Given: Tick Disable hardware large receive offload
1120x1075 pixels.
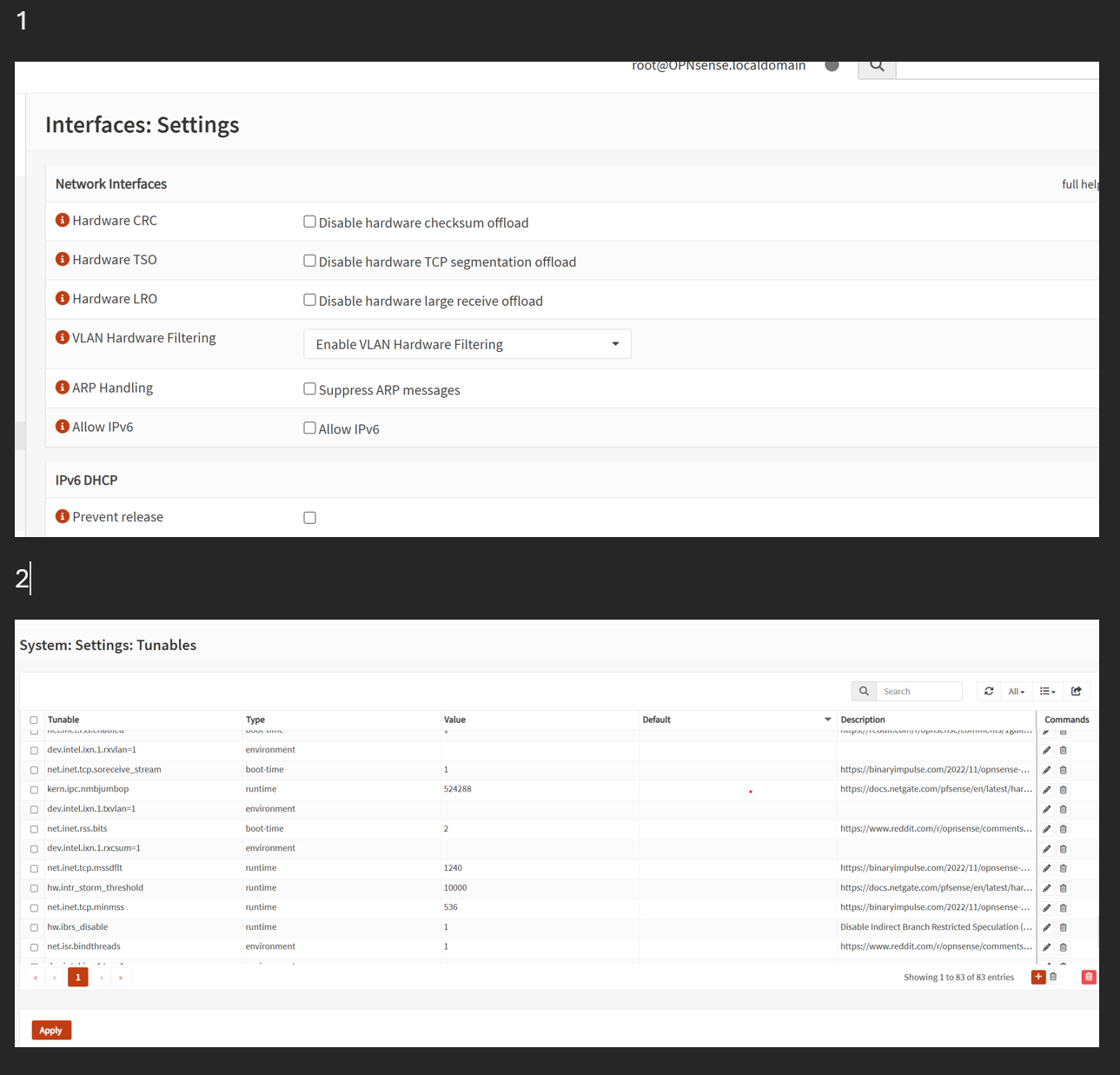Looking at the screenshot, I should pos(309,300).
